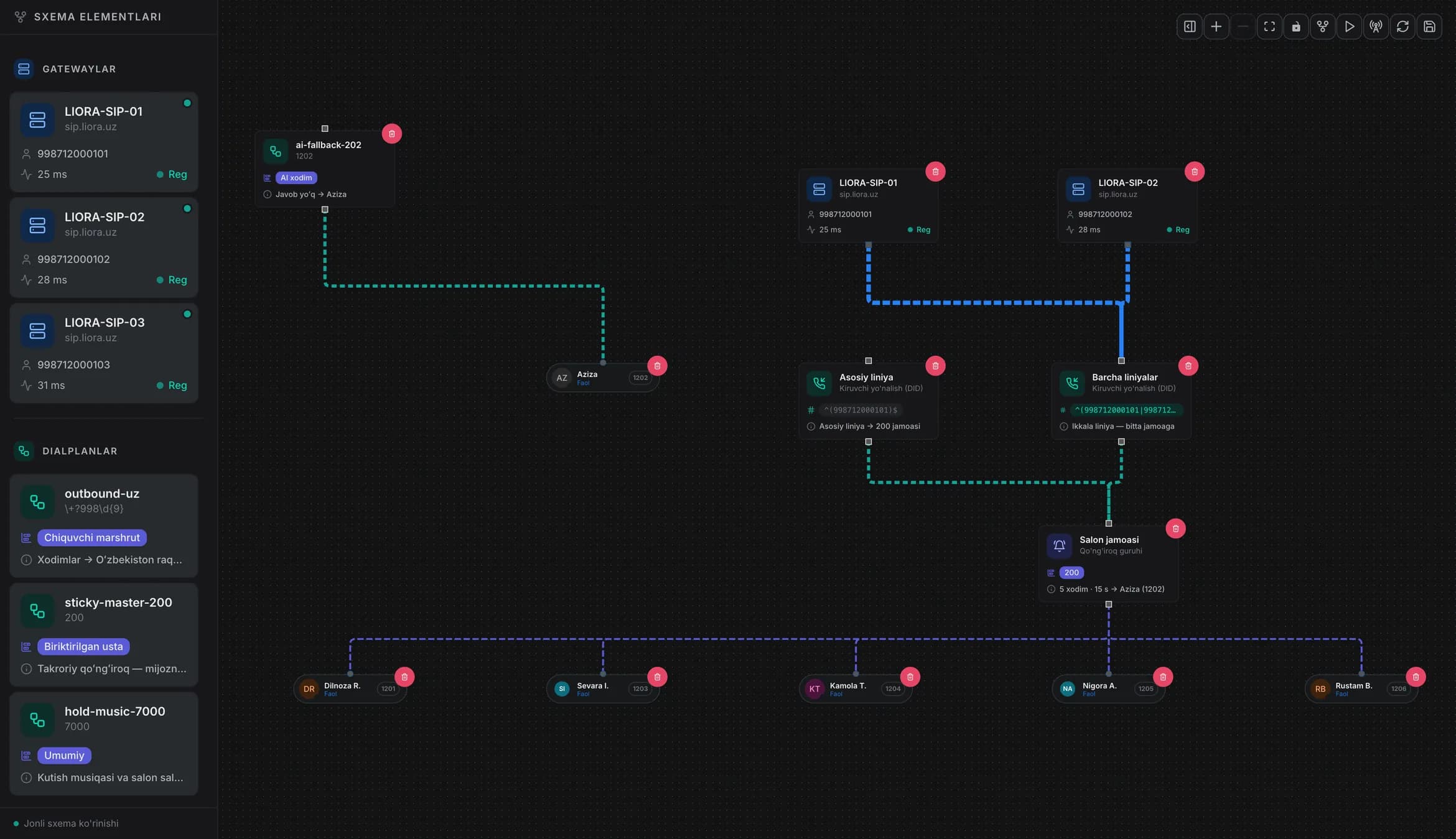Screen dimensions: 1456x839
Task: Click the bottom connector handle of Asosiy liniya
Action: (869, 442)
